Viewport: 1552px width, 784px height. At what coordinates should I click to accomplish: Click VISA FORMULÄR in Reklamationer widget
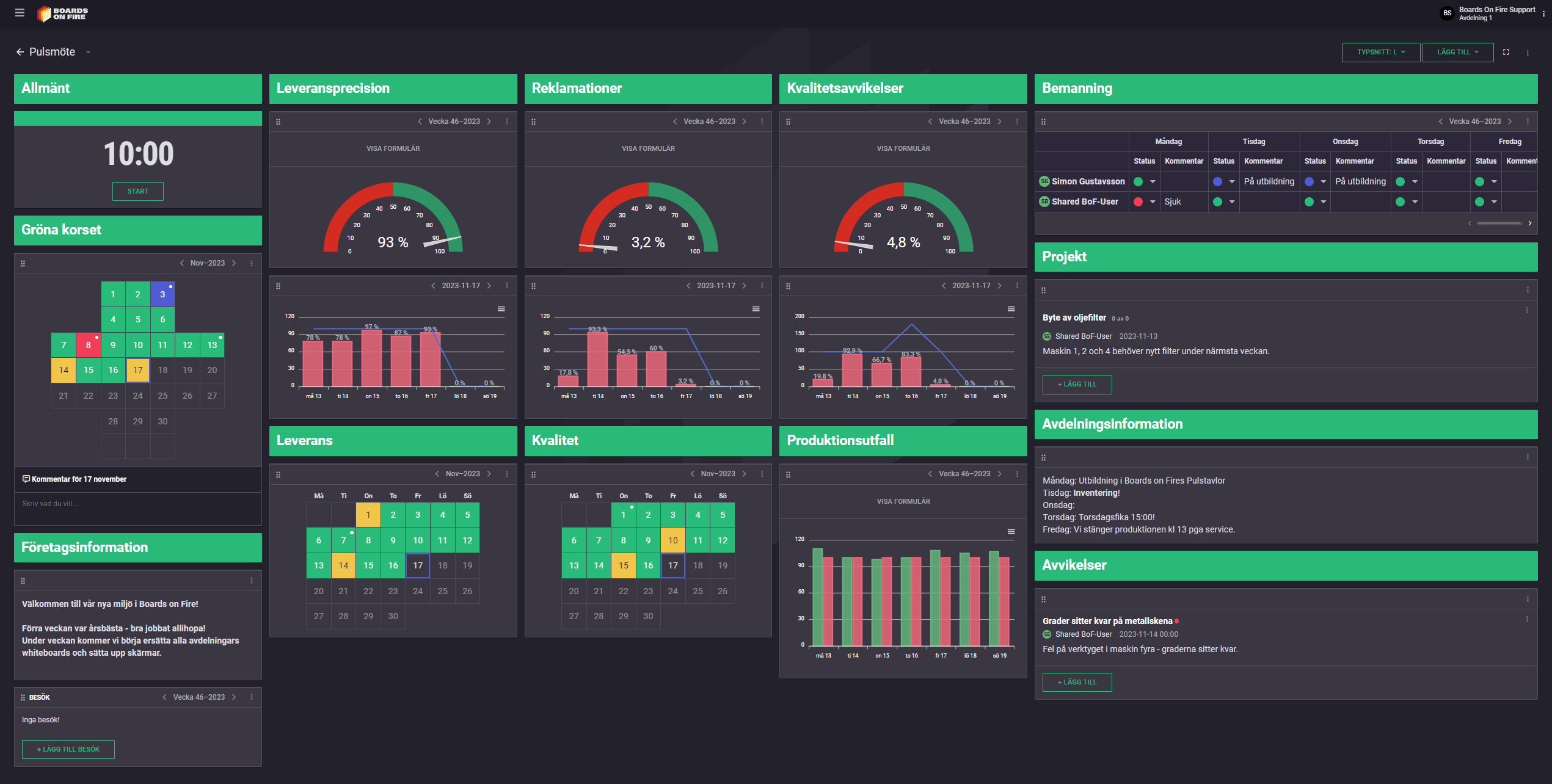[x=647, y=148]
